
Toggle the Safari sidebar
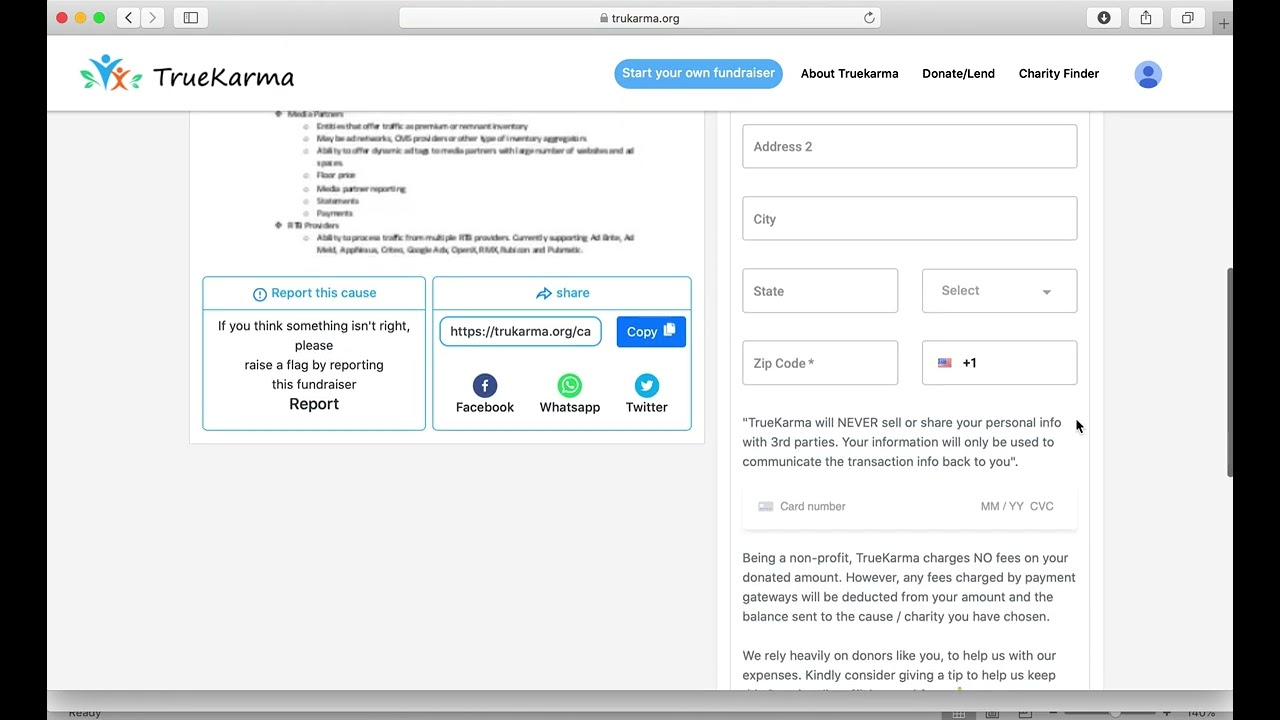point(191,18)
